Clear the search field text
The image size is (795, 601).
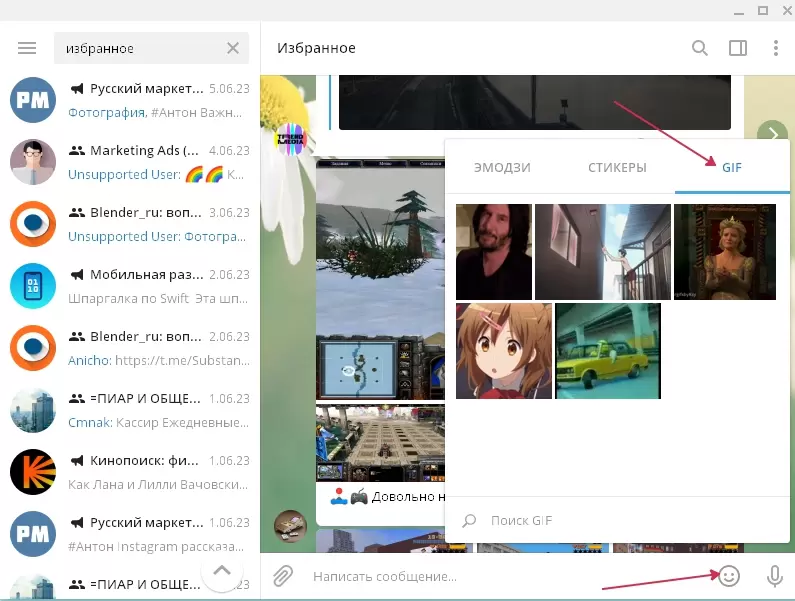[x=233, y=48]
